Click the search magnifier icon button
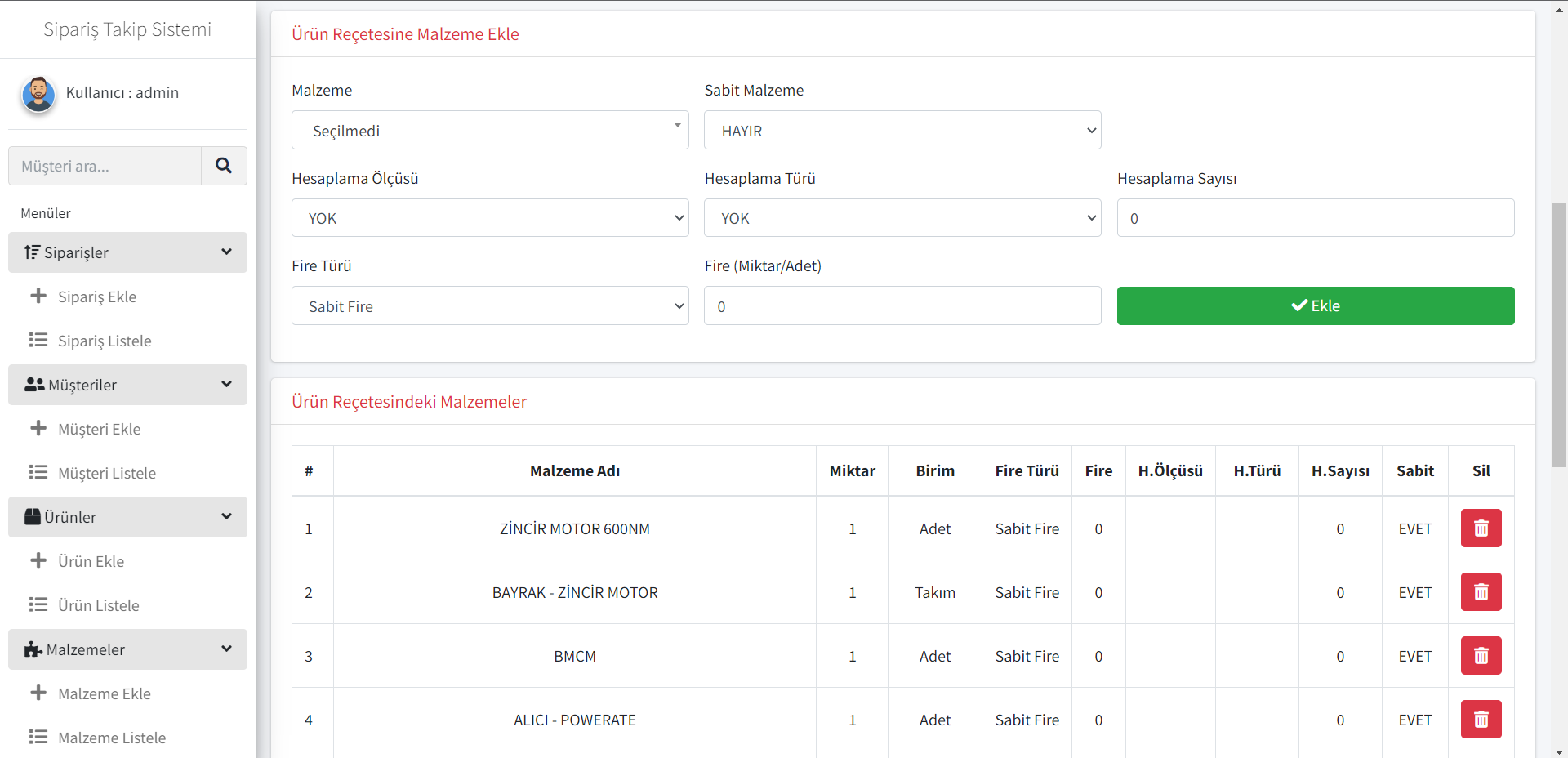 (x=224, y=166)
